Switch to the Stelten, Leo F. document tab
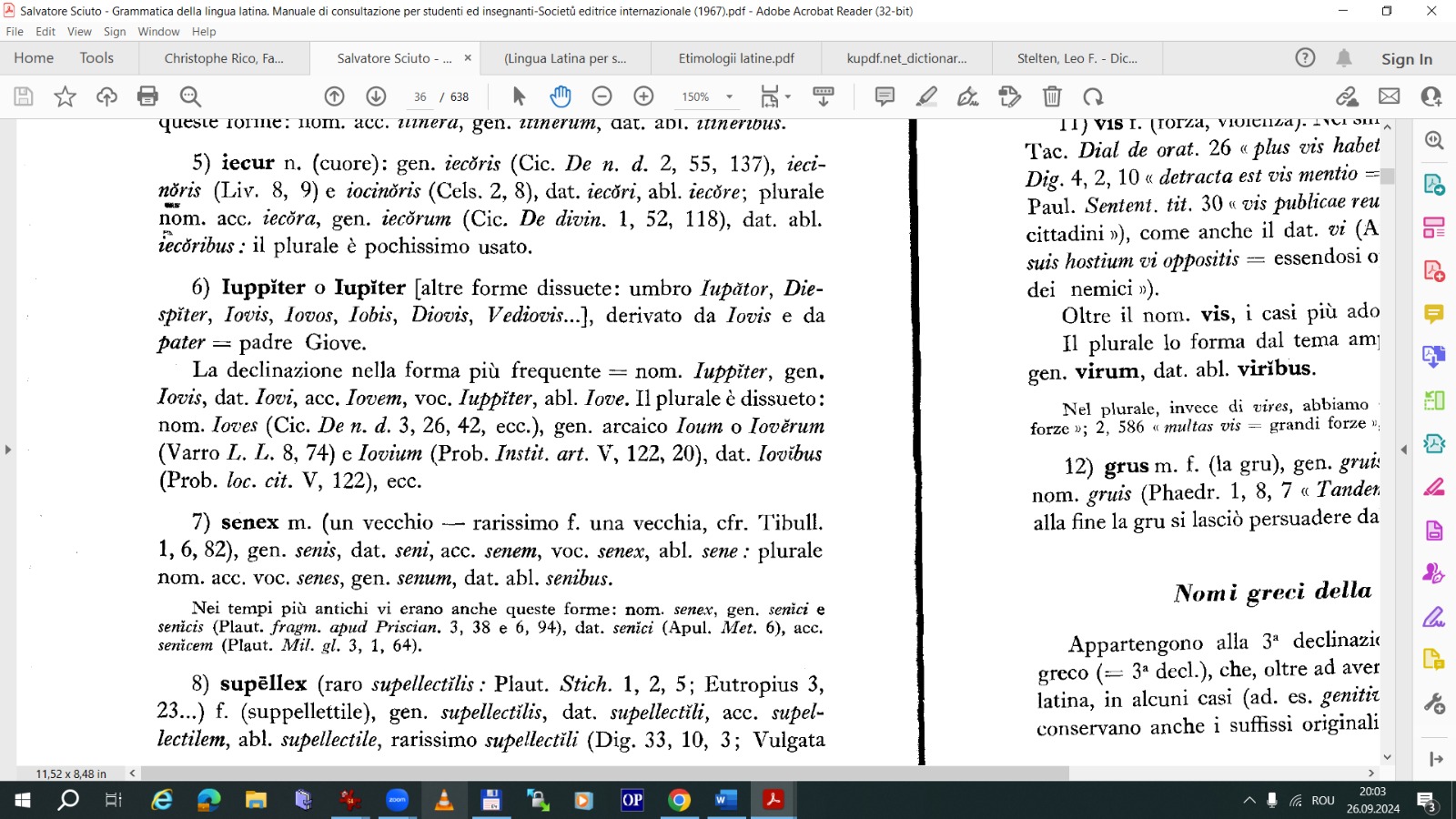1456x819 pixels. 1077,58
